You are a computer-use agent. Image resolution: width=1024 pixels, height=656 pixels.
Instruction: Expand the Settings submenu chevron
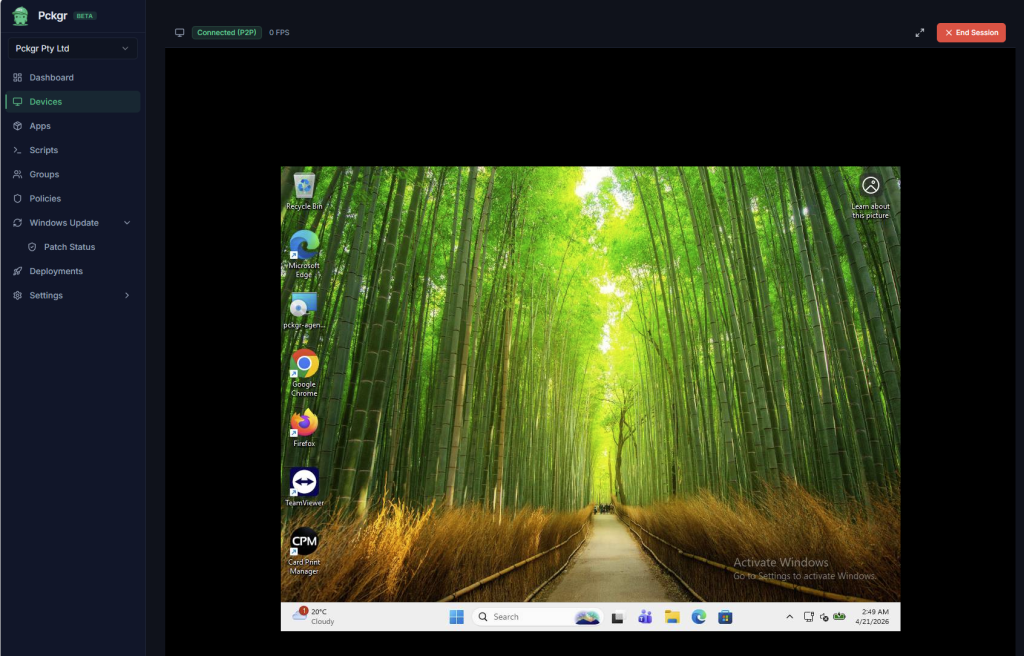[126, 296]
